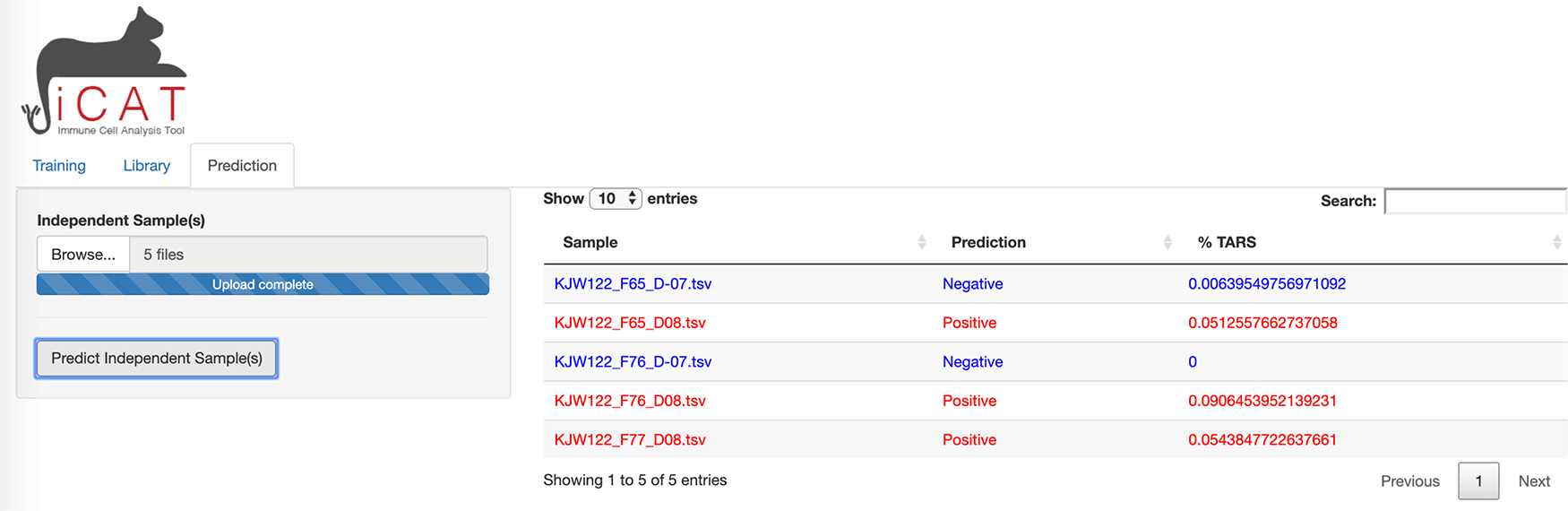This screenshot has width=1568, height=511.
Task: Select page 1 in pagination
Action: pos(1478,481)
